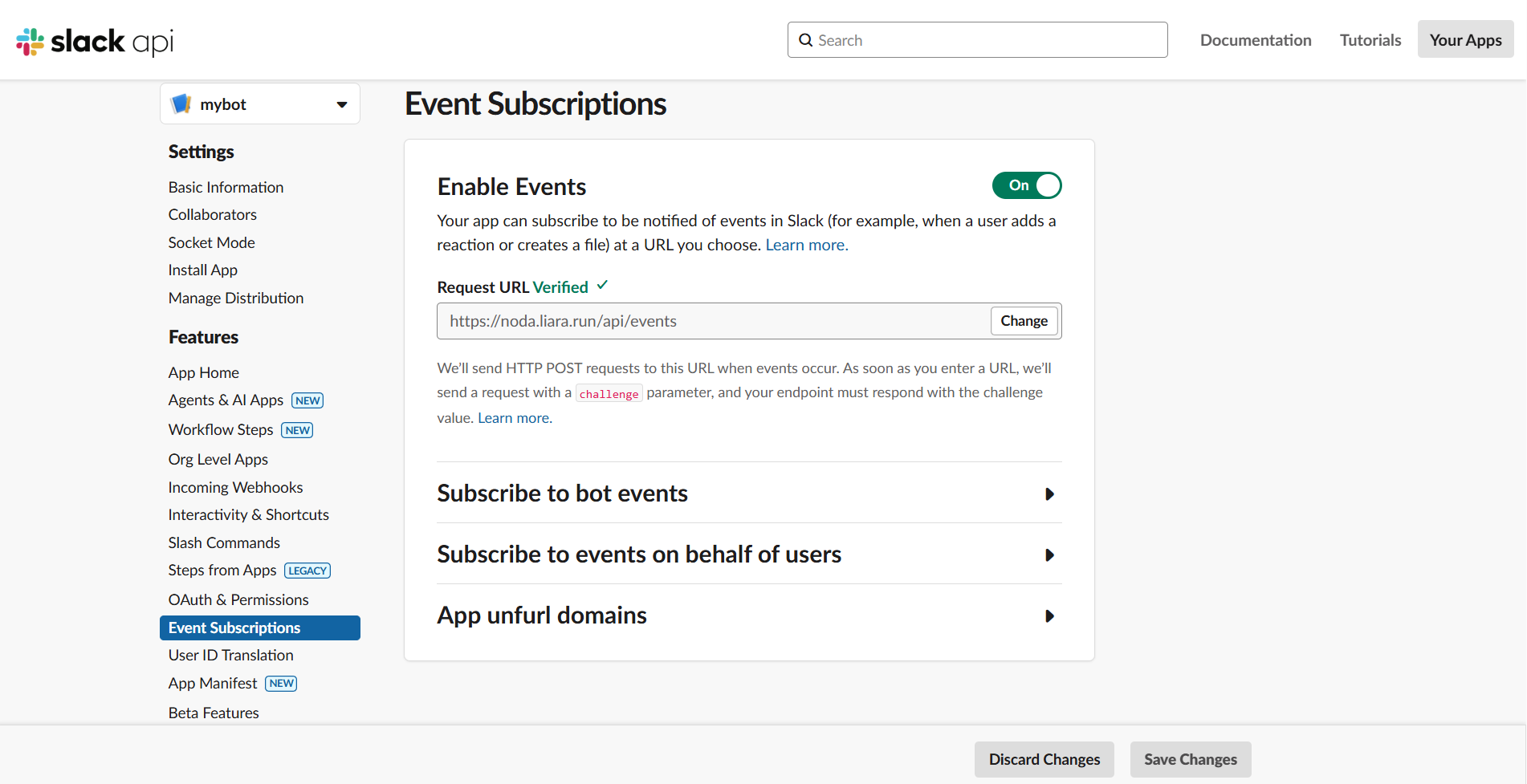The image size is (1527, 784).
Task: Open Collaborators settings
Action: pyautogui.click(x=212, y=214)
